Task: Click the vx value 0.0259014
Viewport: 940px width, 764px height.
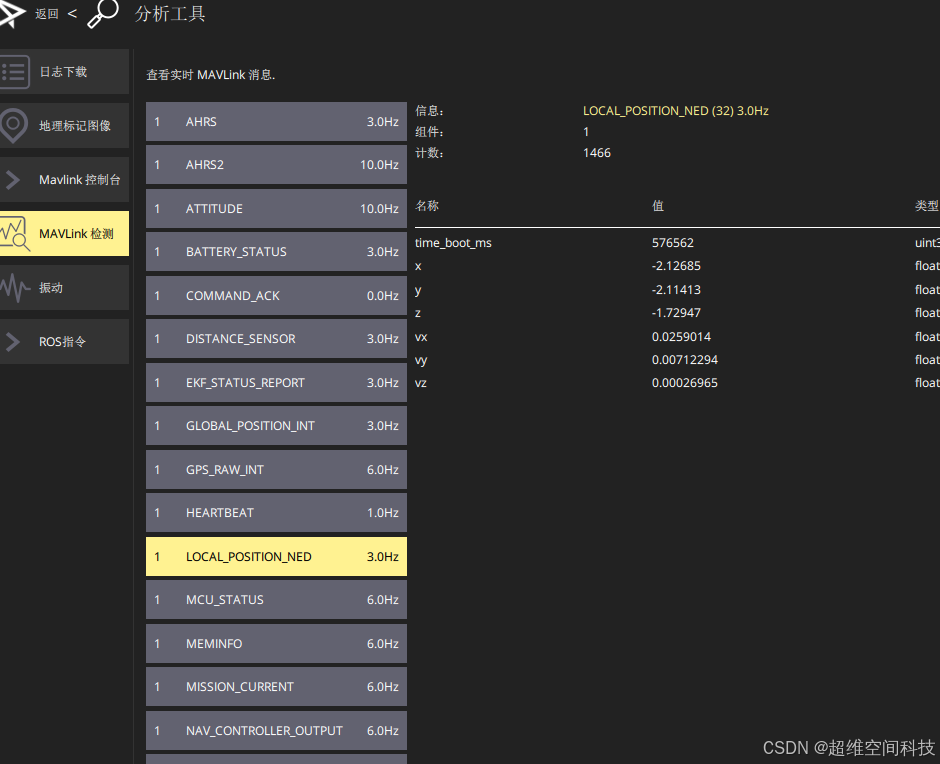Action: pos(681,336)
